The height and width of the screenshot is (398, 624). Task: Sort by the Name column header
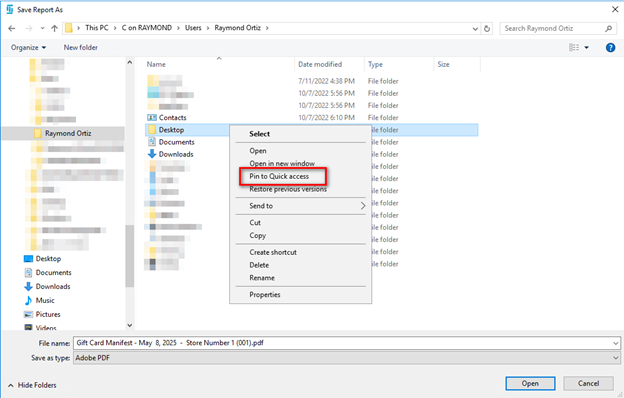156,64
